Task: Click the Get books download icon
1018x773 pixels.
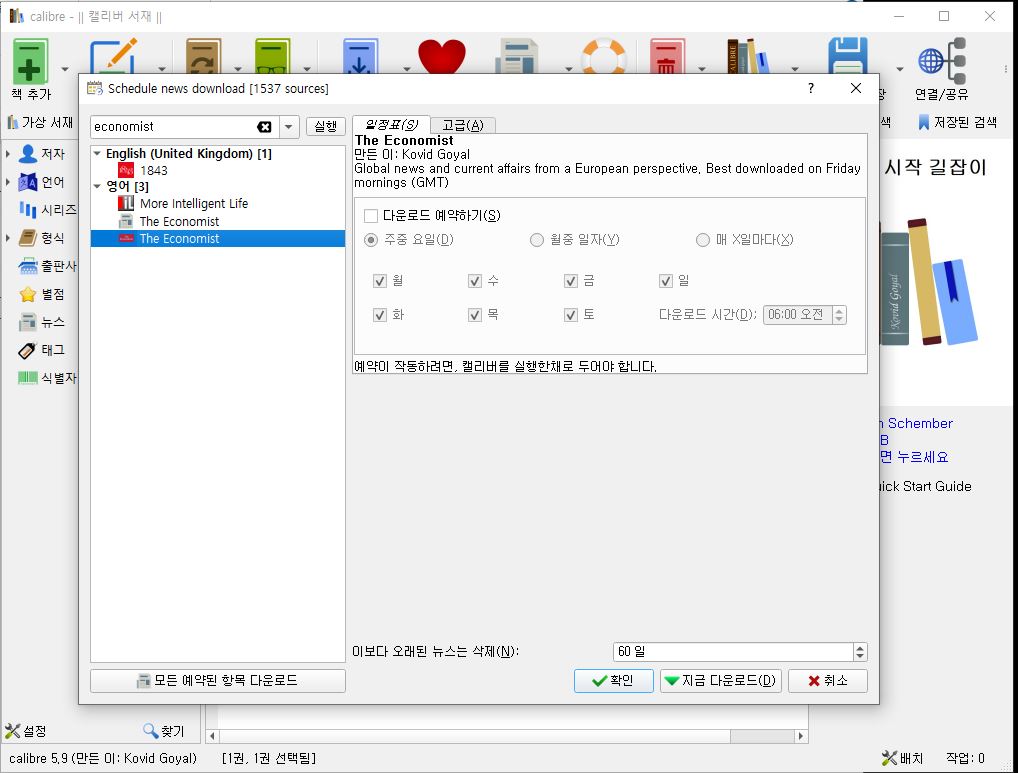Action: tap(360, 56)
